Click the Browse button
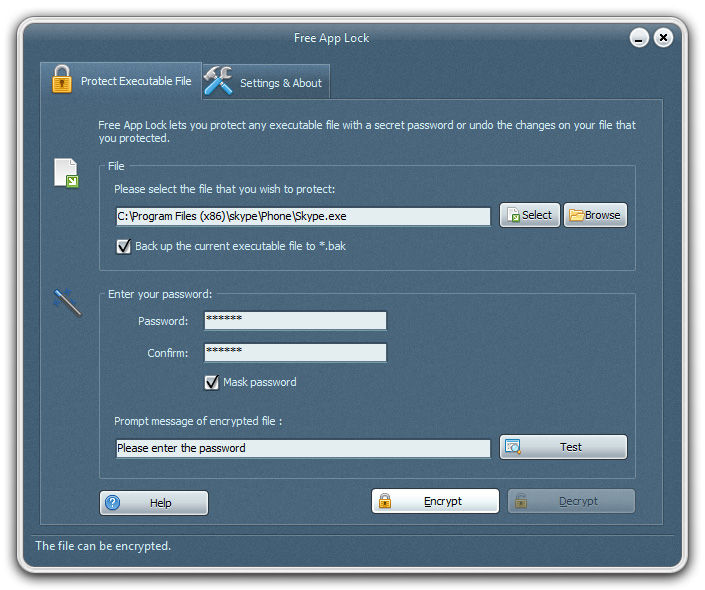This screenshot has width=705, height=590. tap(595, 215)
